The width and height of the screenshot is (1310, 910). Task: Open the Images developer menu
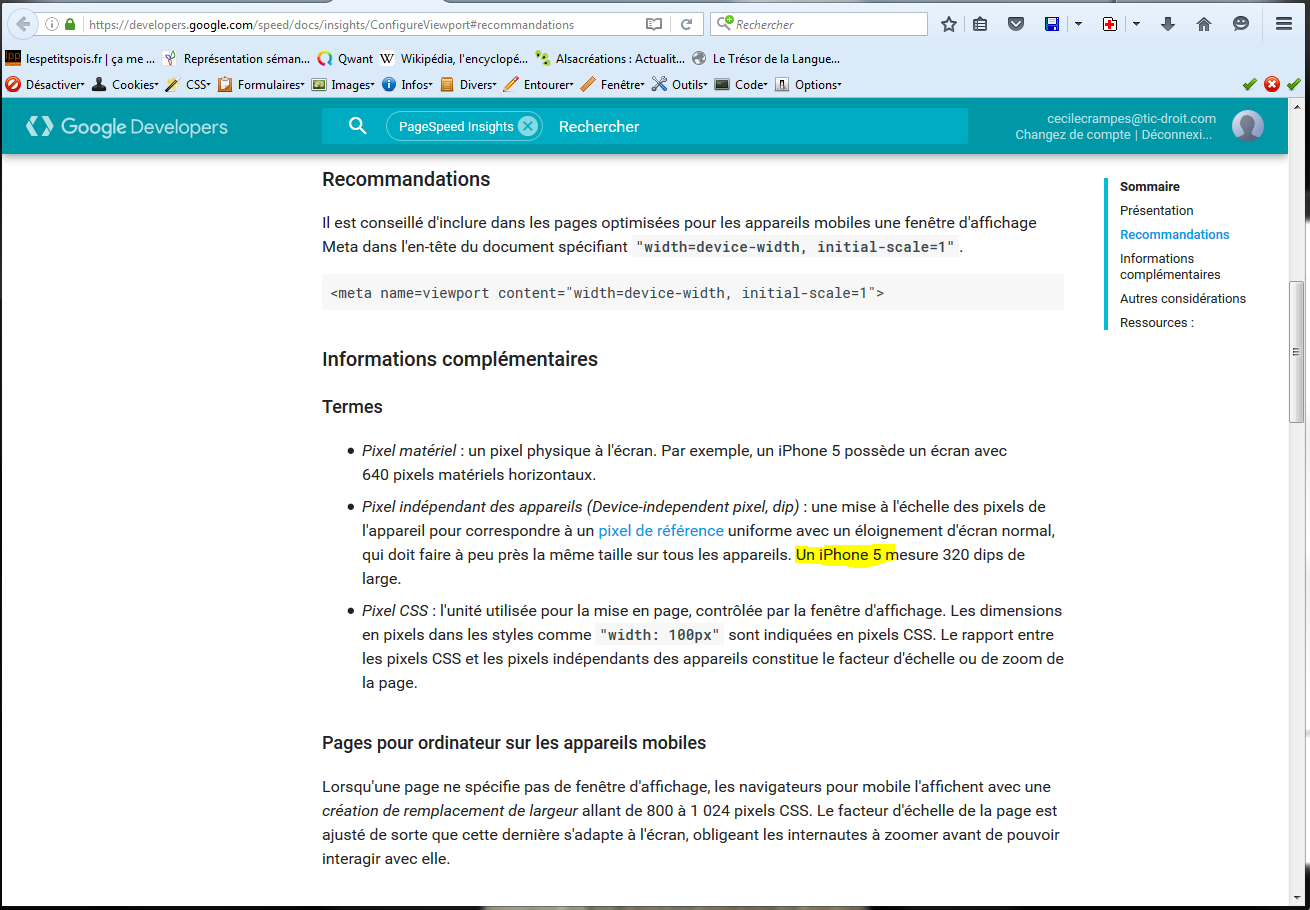point(343,85)
